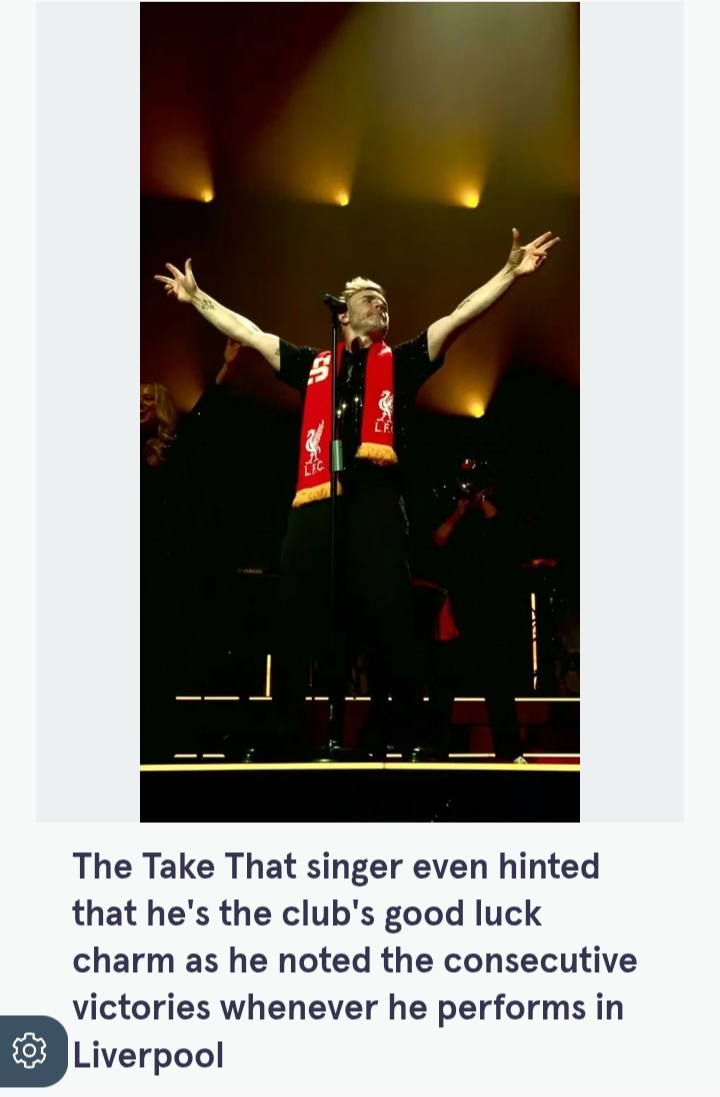Tap the gray margin right of photo
Viewport: 720px width, 1097px height.
tap(632, 412)
